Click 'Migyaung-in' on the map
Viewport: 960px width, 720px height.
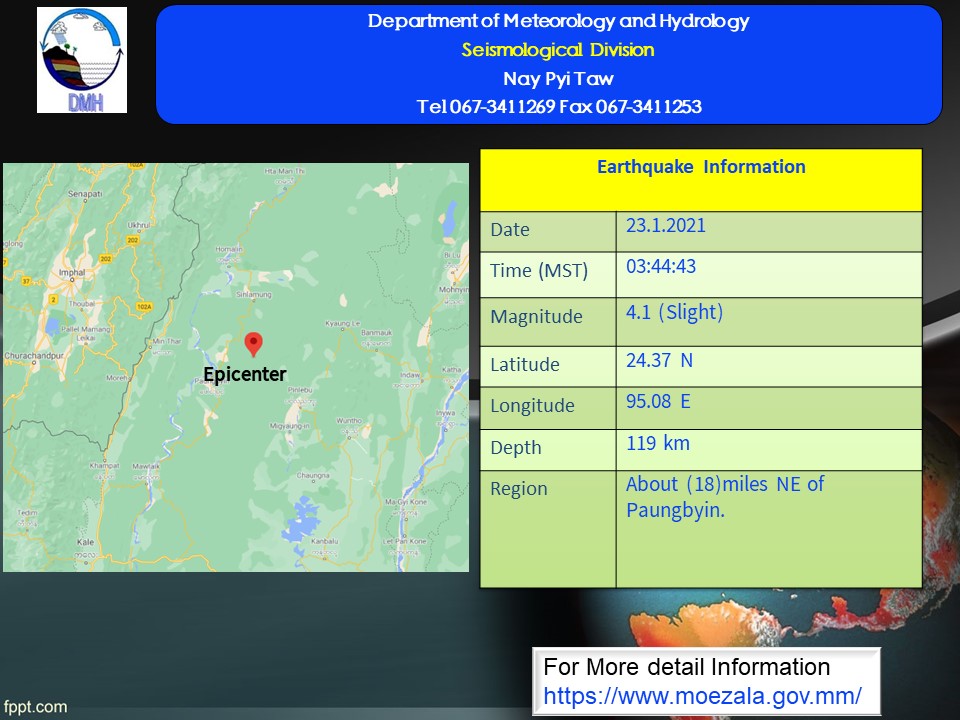tap(290, 426)
